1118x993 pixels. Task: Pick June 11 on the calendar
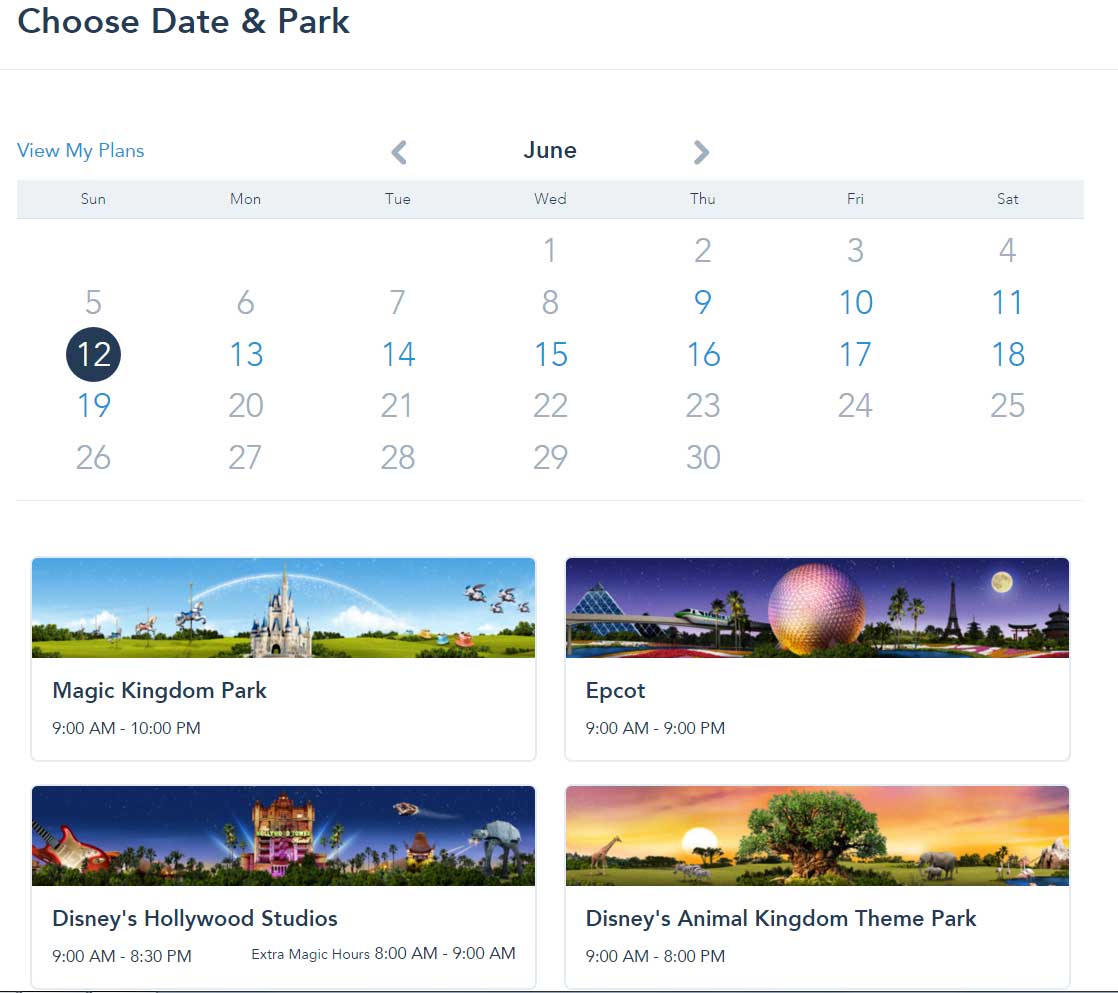pos(1007,302)
